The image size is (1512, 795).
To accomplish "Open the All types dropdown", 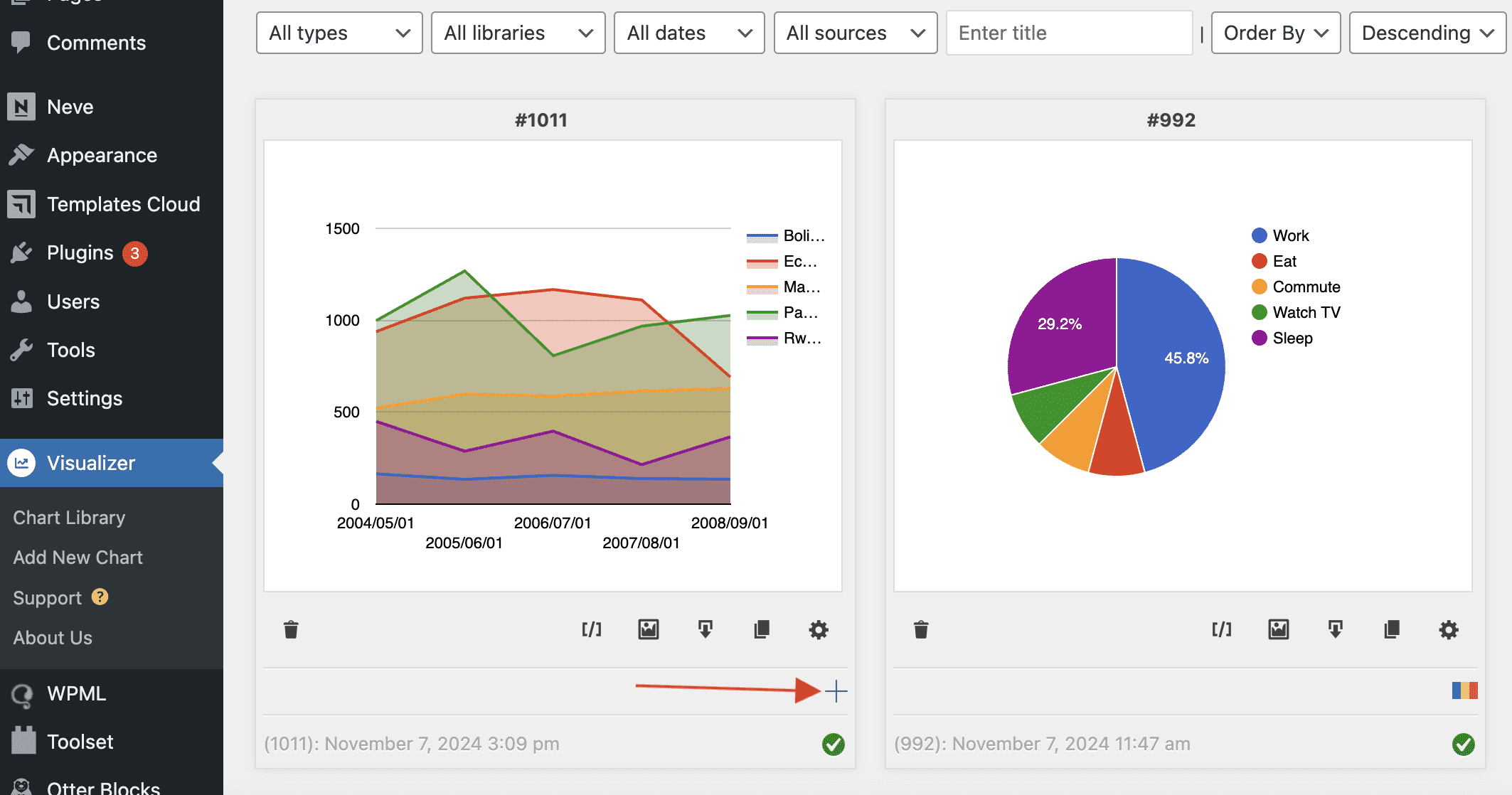I will point(339,33).
